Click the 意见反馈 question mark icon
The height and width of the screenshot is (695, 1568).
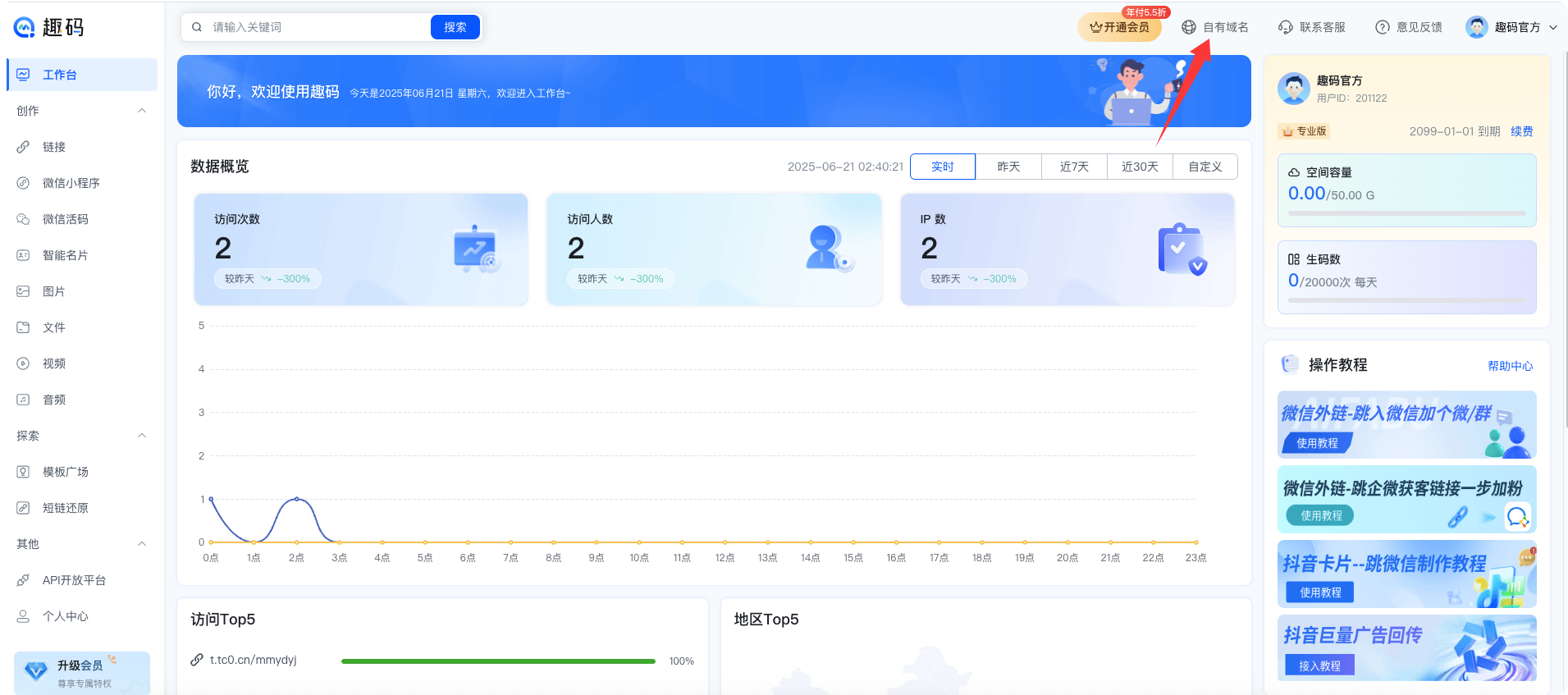1382,27
